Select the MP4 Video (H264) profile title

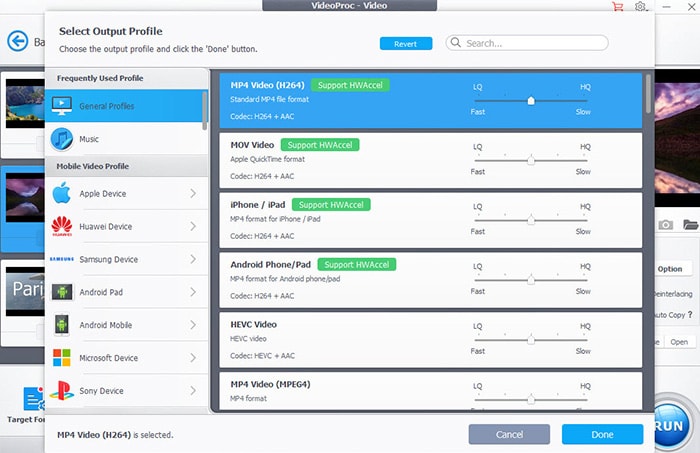tap(267, 85)
